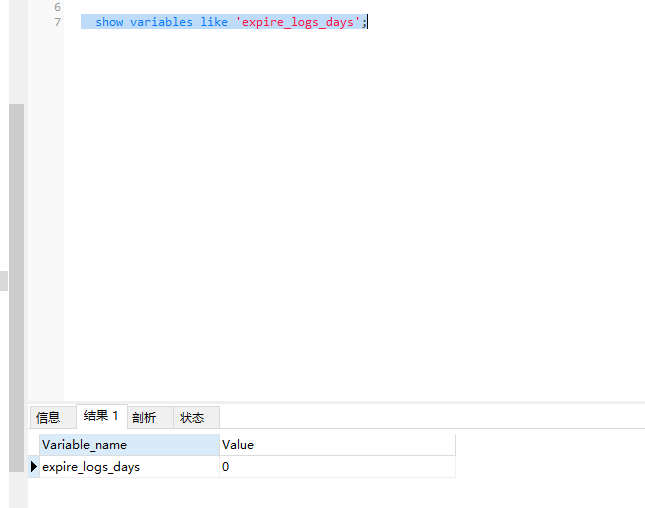Click the vertical scrollbar thumb on left
Viewport: 645px width, 508px height.
[16, 288]
